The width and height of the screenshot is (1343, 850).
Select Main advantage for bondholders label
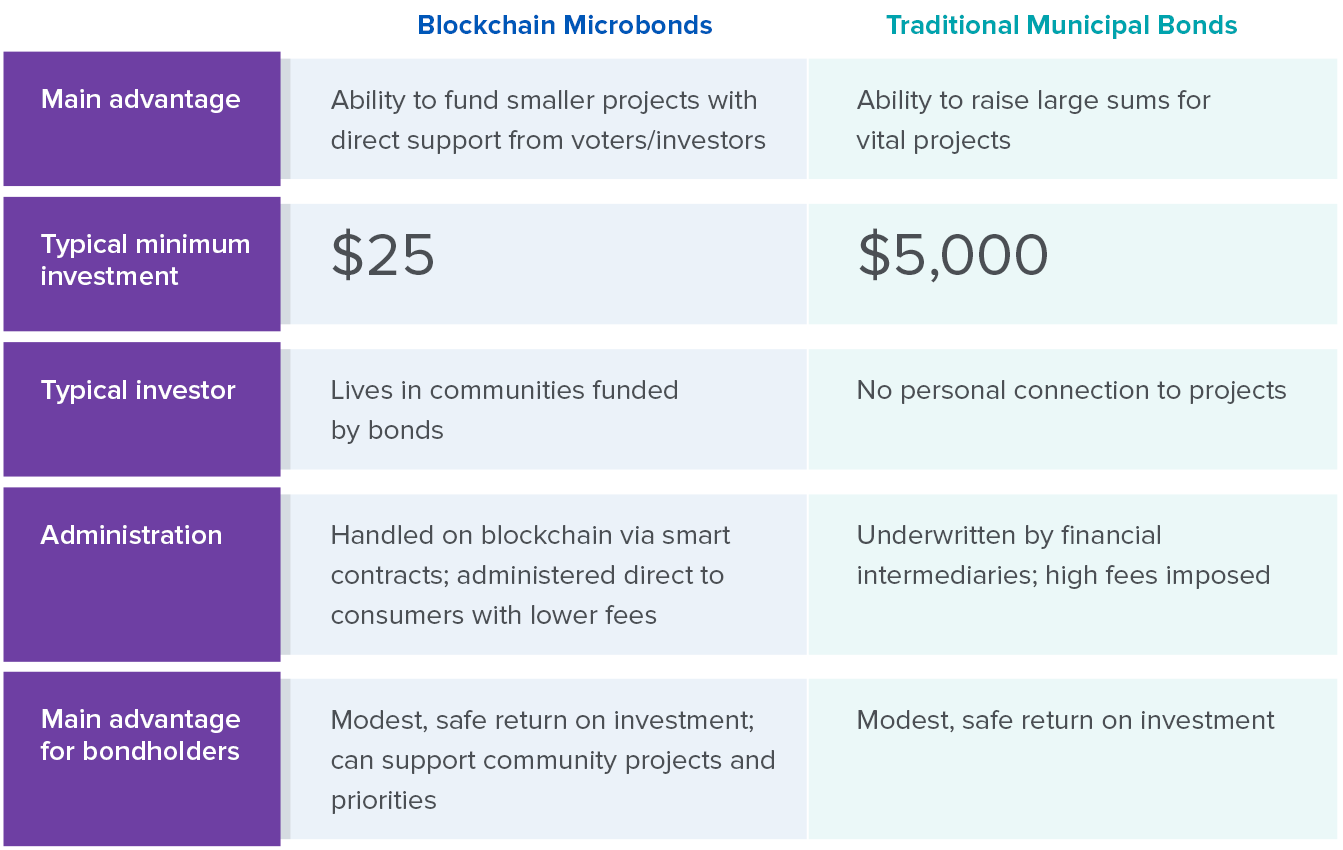141,735
